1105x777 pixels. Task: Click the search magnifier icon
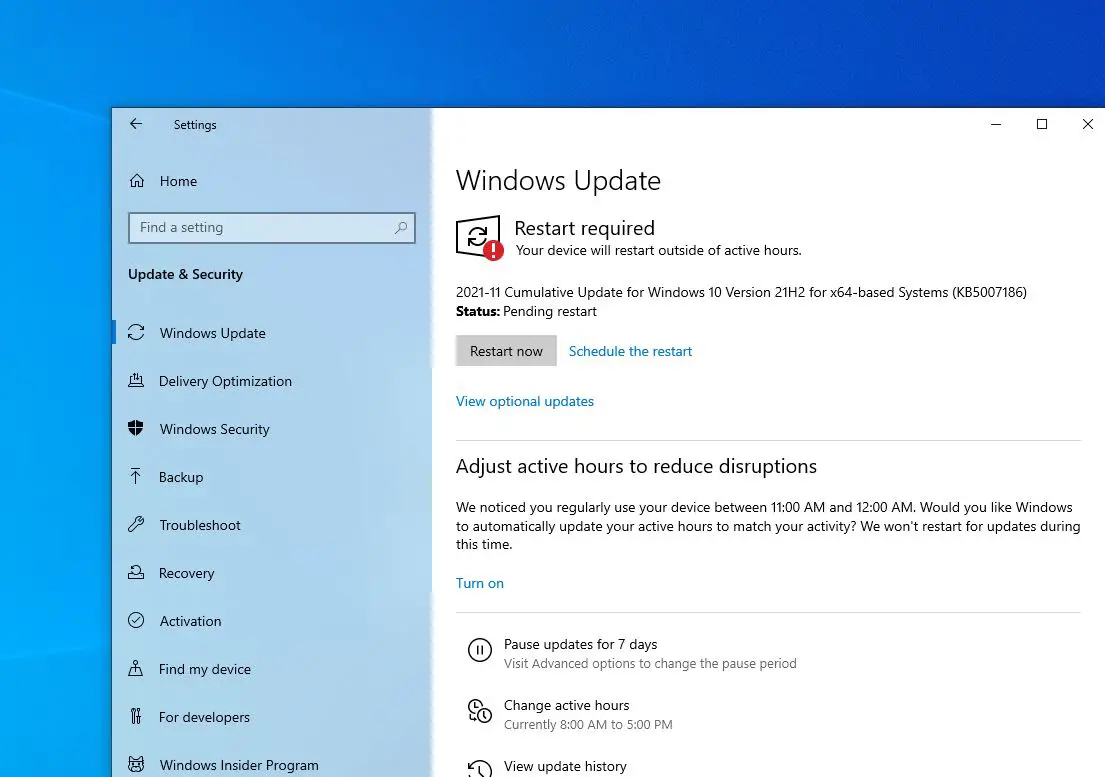400,228
